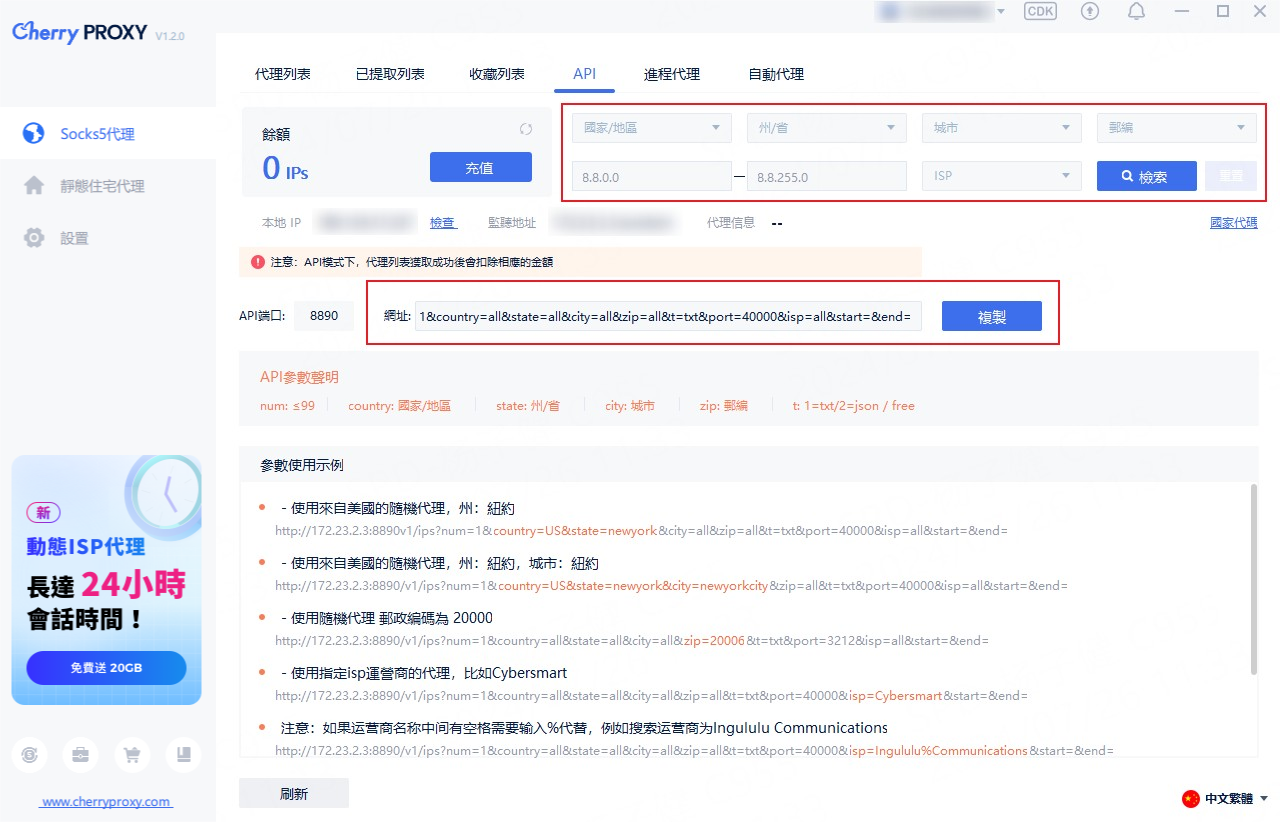Image resolution: width=1280 pixels, height=822 pixels.
Task: Open the 州/省 dropdown
Action: [826, 128]
